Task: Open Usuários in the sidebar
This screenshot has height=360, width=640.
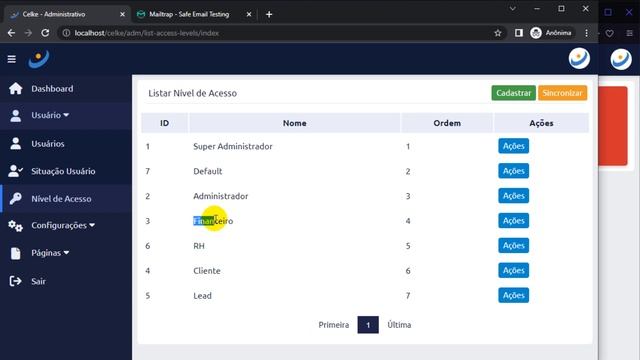Action: [x=48, y=144]
